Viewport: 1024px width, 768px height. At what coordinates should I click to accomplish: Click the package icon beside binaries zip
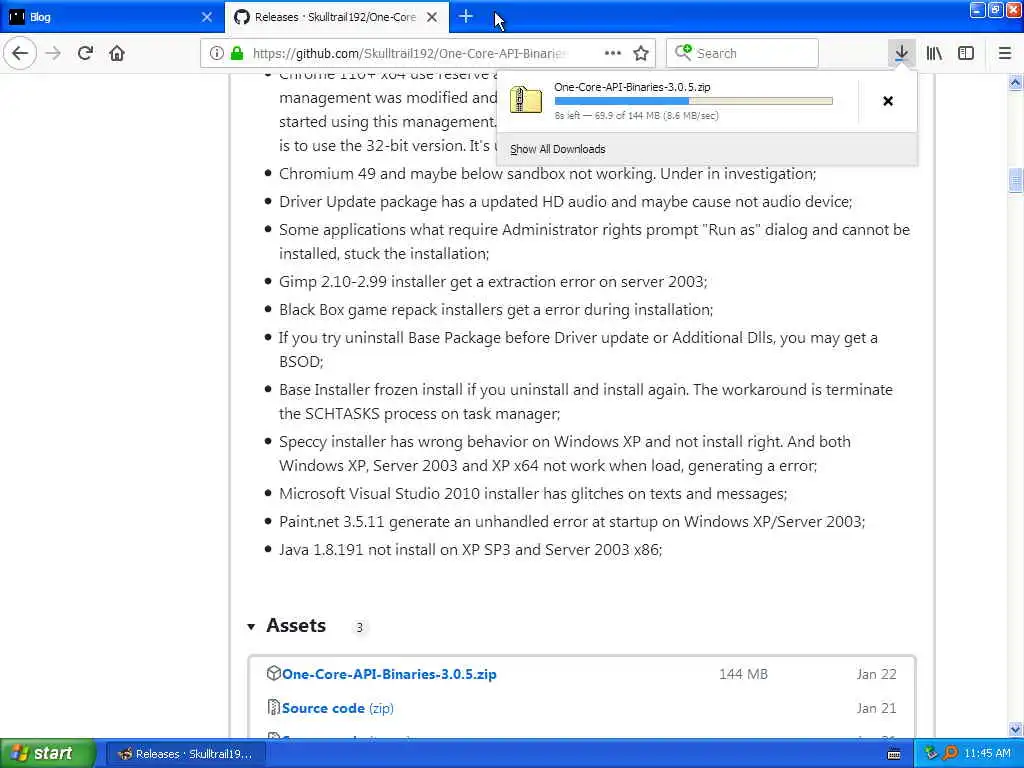pyautogui.click(x=274, y=673)
